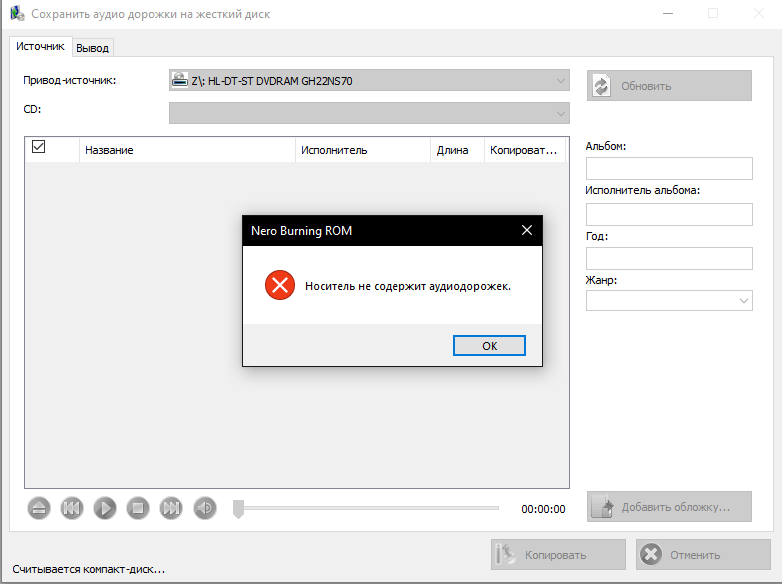This screenshot has height=584, width=782.
Task: Click the eject disc button
Action: pyautogui.click(x=39, y=508)
